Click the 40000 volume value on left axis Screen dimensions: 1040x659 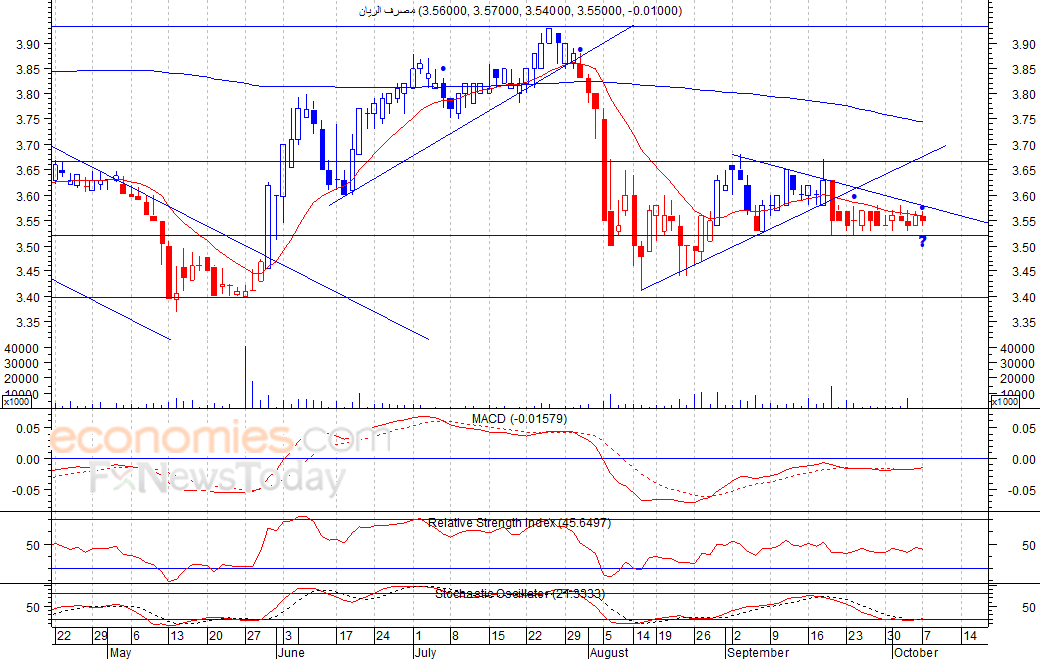(23, 348)
